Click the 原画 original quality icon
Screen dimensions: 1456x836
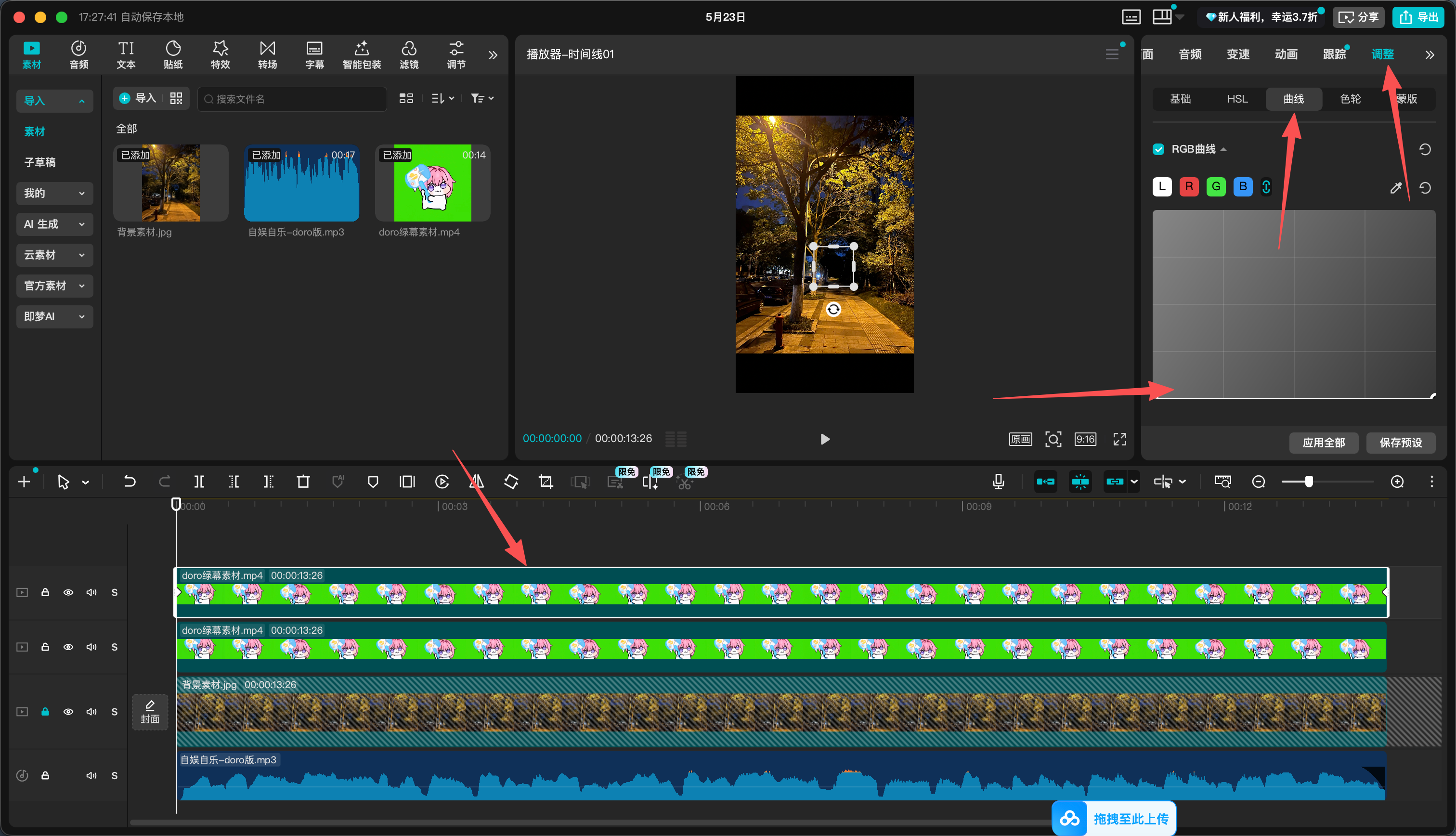click(1020, 439)
